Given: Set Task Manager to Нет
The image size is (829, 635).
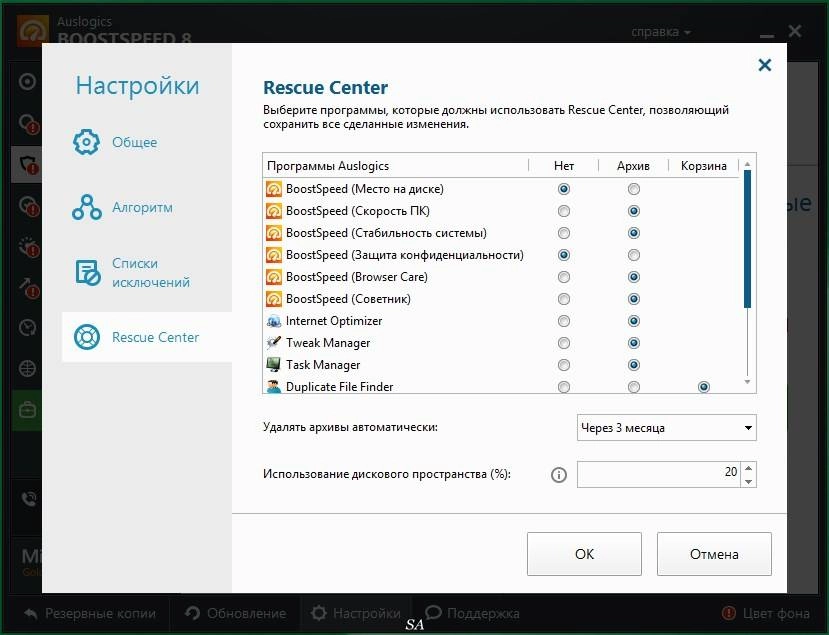Looking at the screenshot, I should [x=564, y=365].
